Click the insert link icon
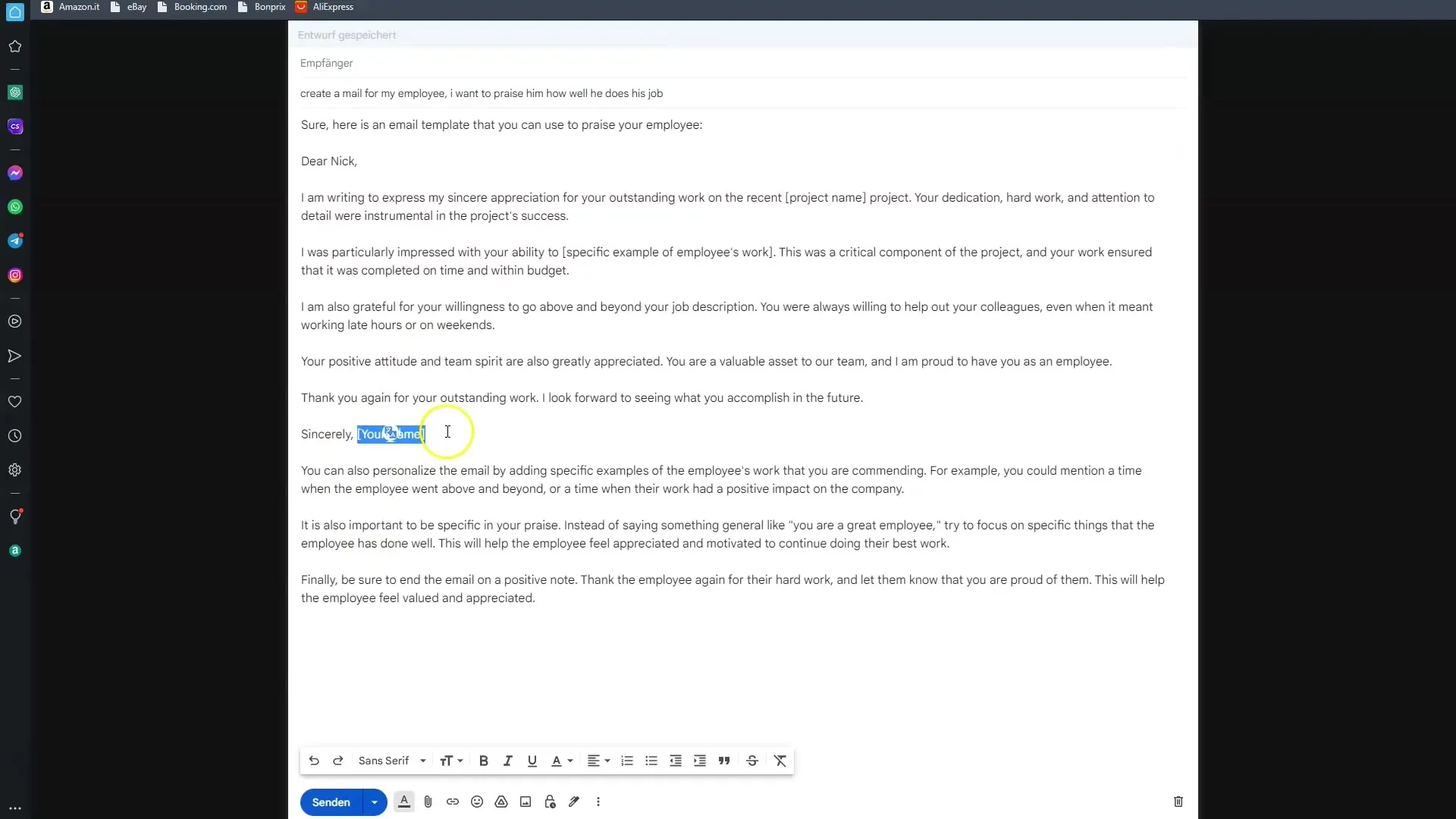Viewport: 1456px width, 819px height. coord(452,802)
